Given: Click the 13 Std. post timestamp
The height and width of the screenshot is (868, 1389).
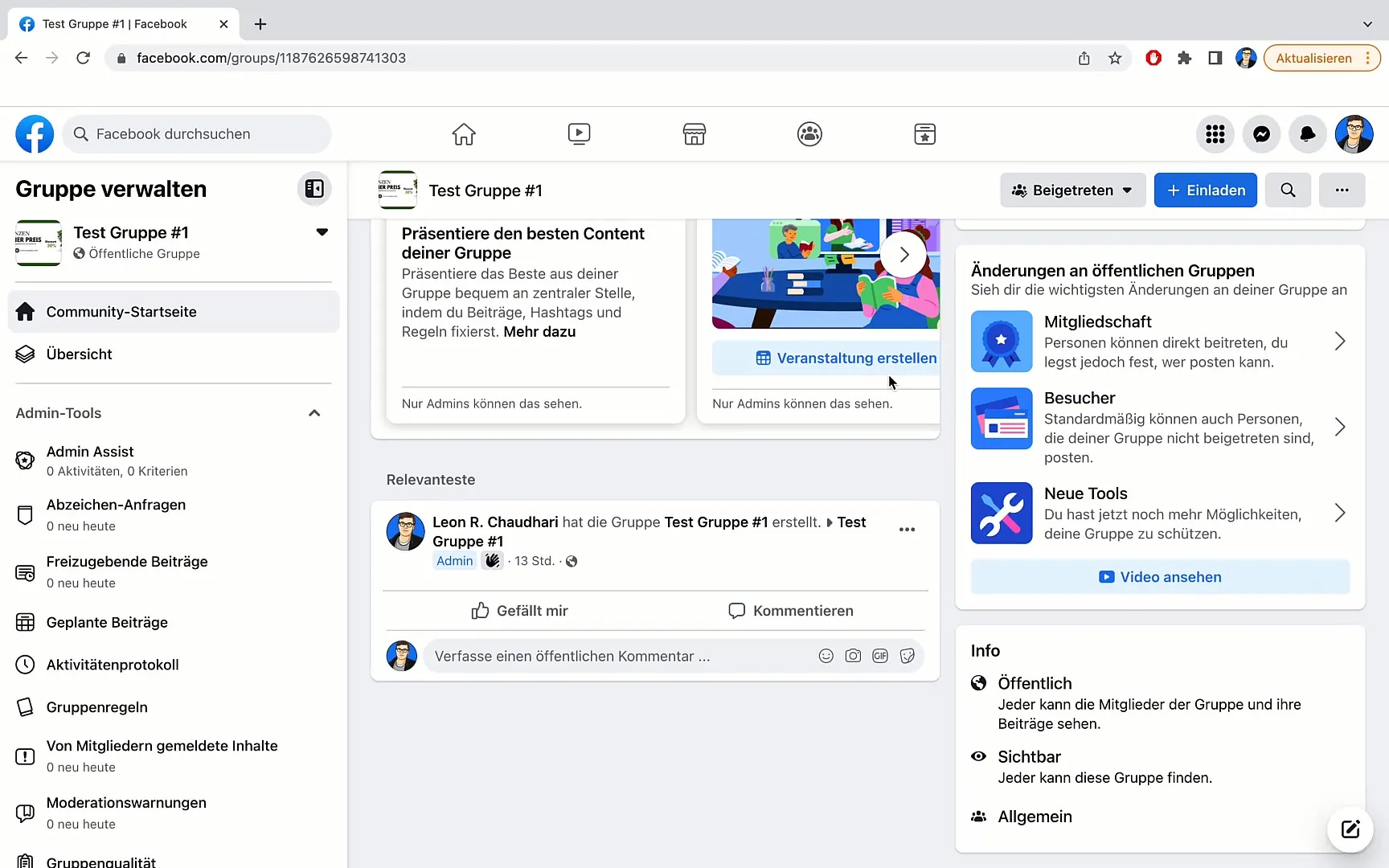Looking at the screenshot, I should click(535, 561).
